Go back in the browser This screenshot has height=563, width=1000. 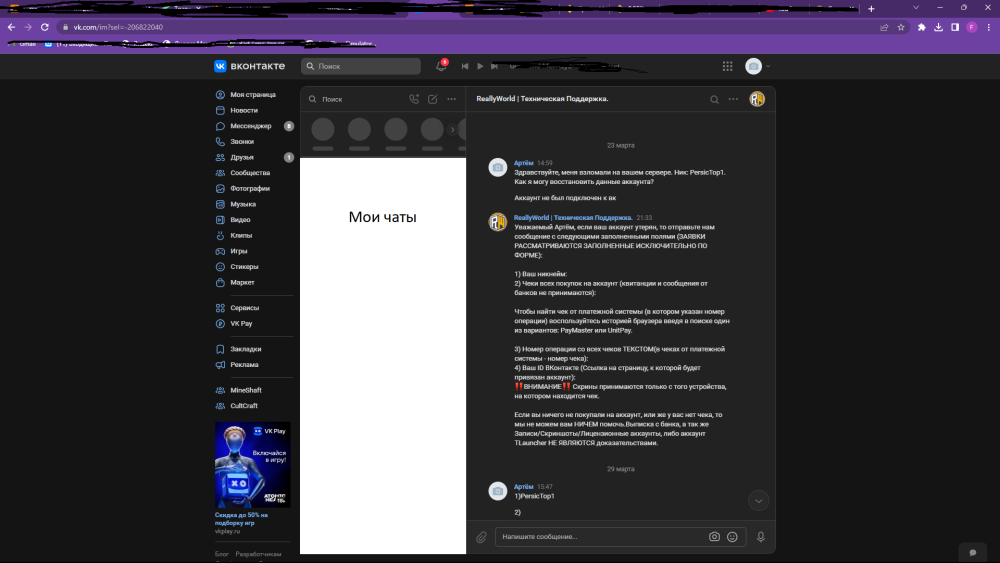pos(11,27)
